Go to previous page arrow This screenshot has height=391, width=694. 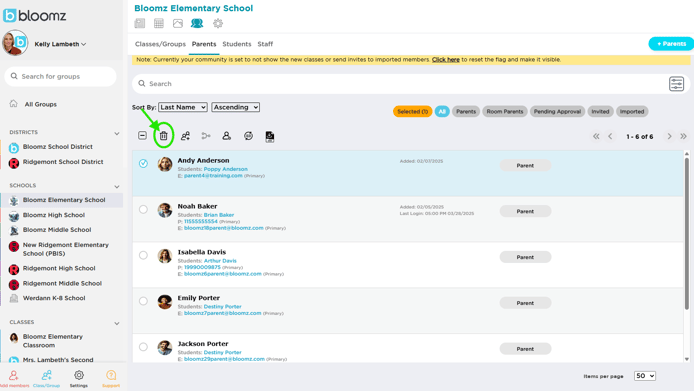click(x=610, y=136)
